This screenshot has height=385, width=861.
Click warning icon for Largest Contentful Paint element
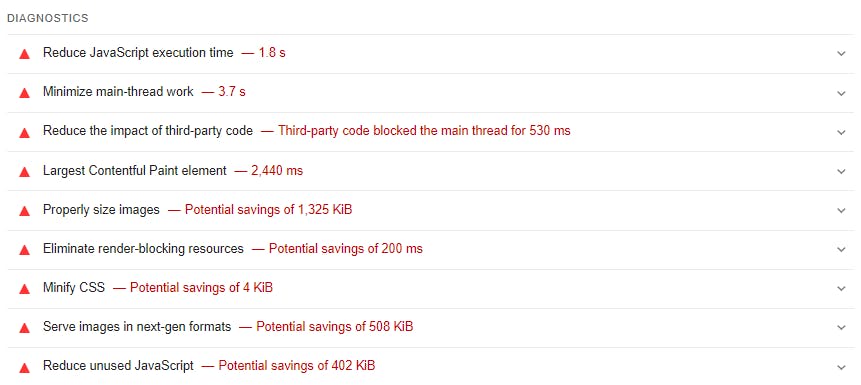coord(24,172)
